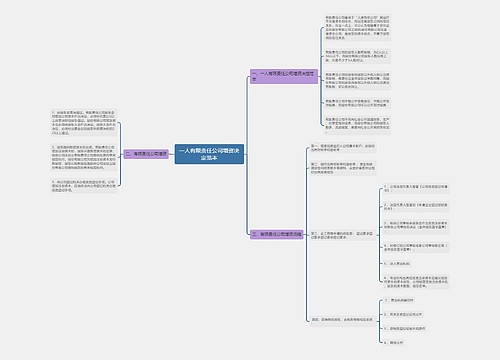Select purple branch '二、有限责任公司增资'
The width and height of the screenshot is (500, 360).
(146, 154)
